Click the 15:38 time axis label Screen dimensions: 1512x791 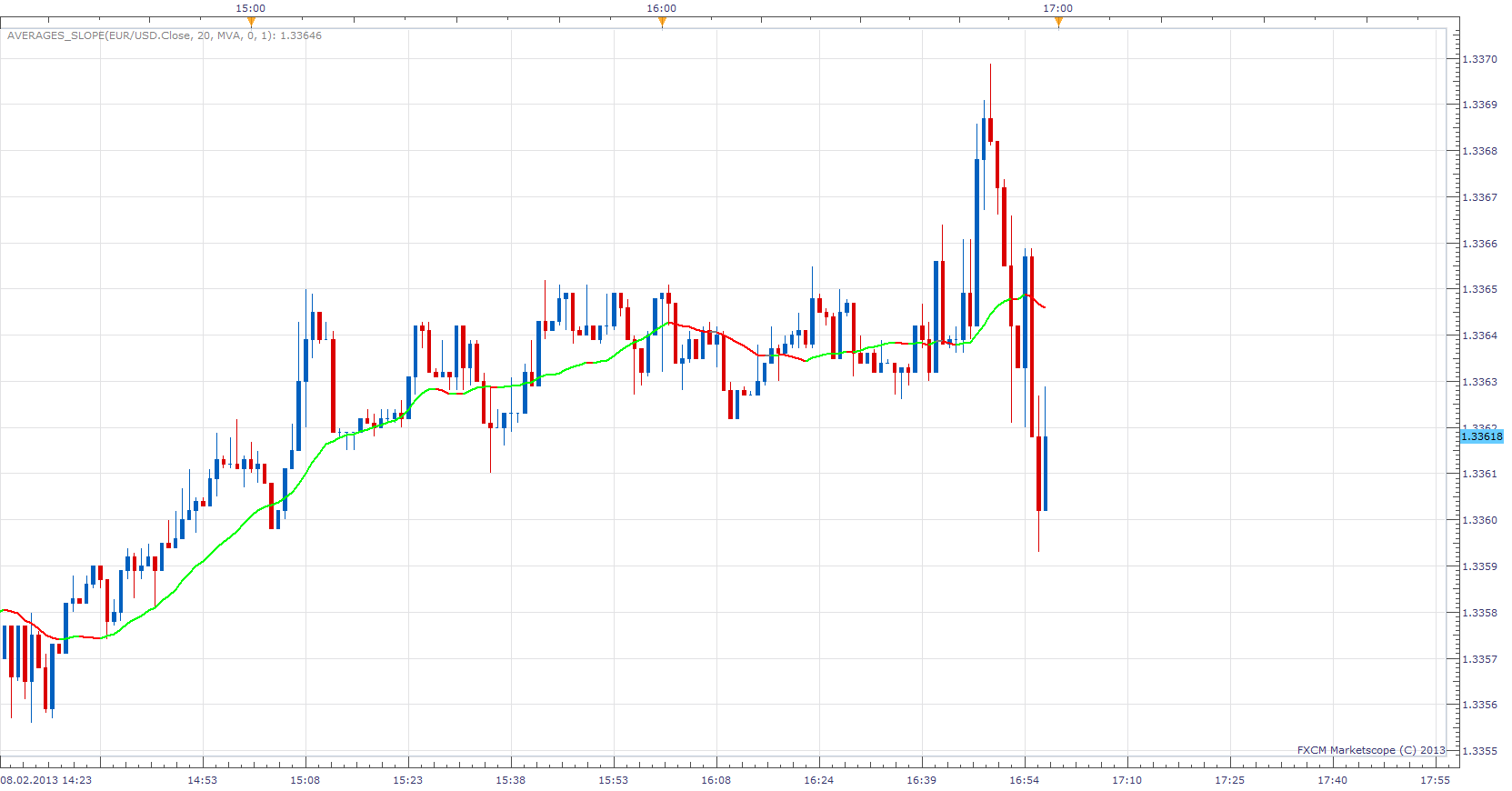coord(511,780)
